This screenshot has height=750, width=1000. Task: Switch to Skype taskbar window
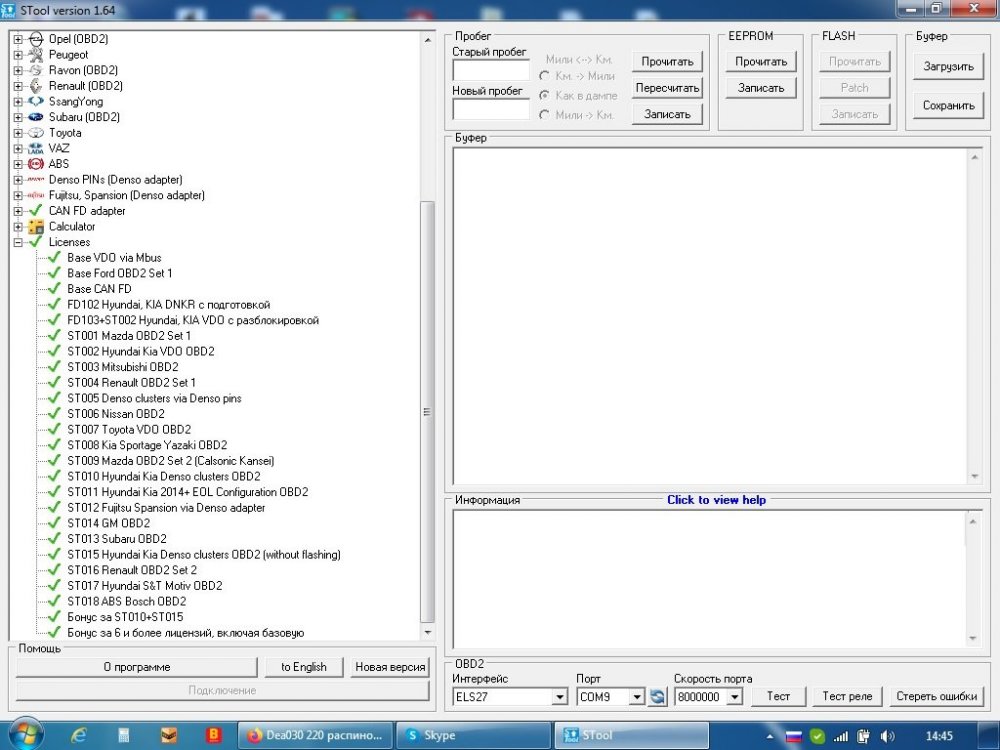473,735
